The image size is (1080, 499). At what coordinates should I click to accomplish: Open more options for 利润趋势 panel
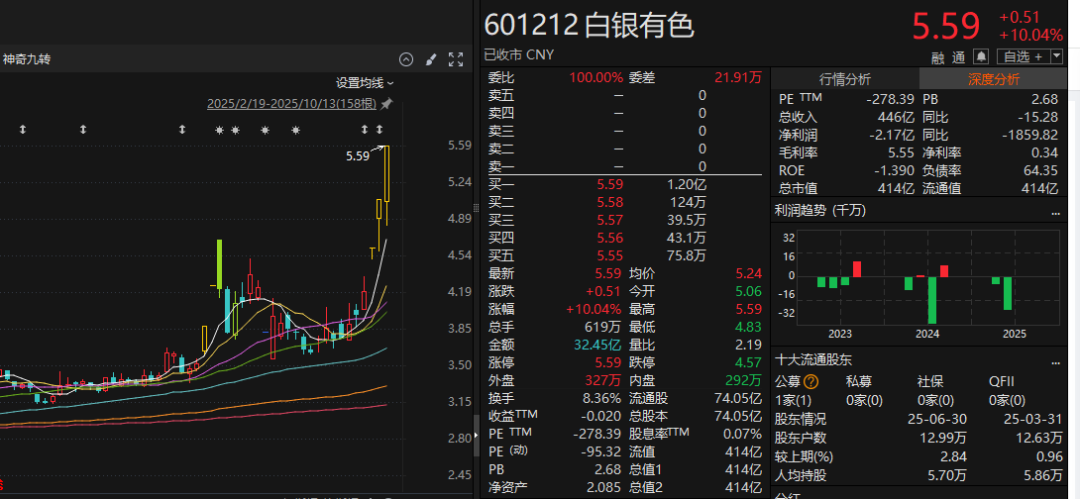click(x=1056, y=213)
